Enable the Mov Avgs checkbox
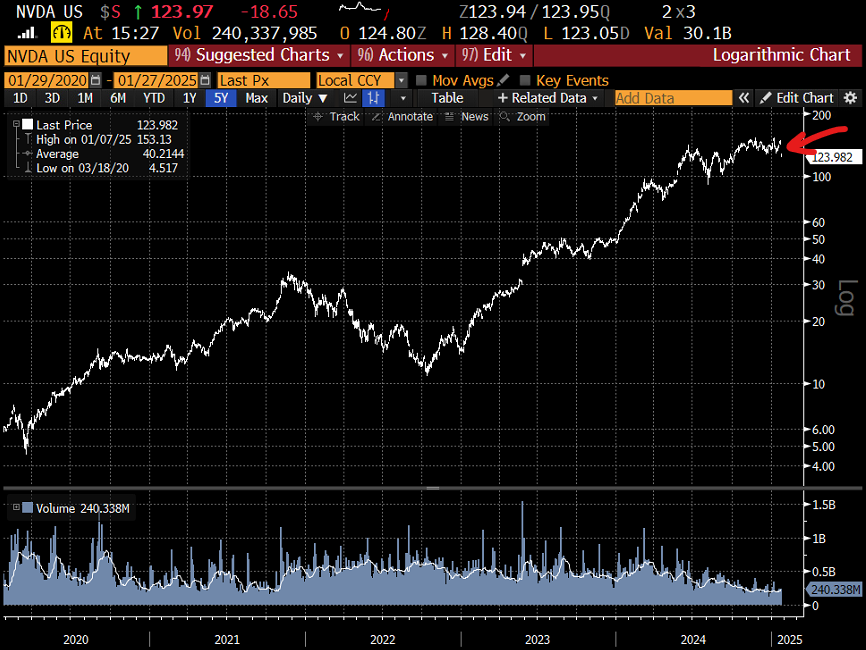The height and width of the screenshot is (650, 866). point(423,80)
